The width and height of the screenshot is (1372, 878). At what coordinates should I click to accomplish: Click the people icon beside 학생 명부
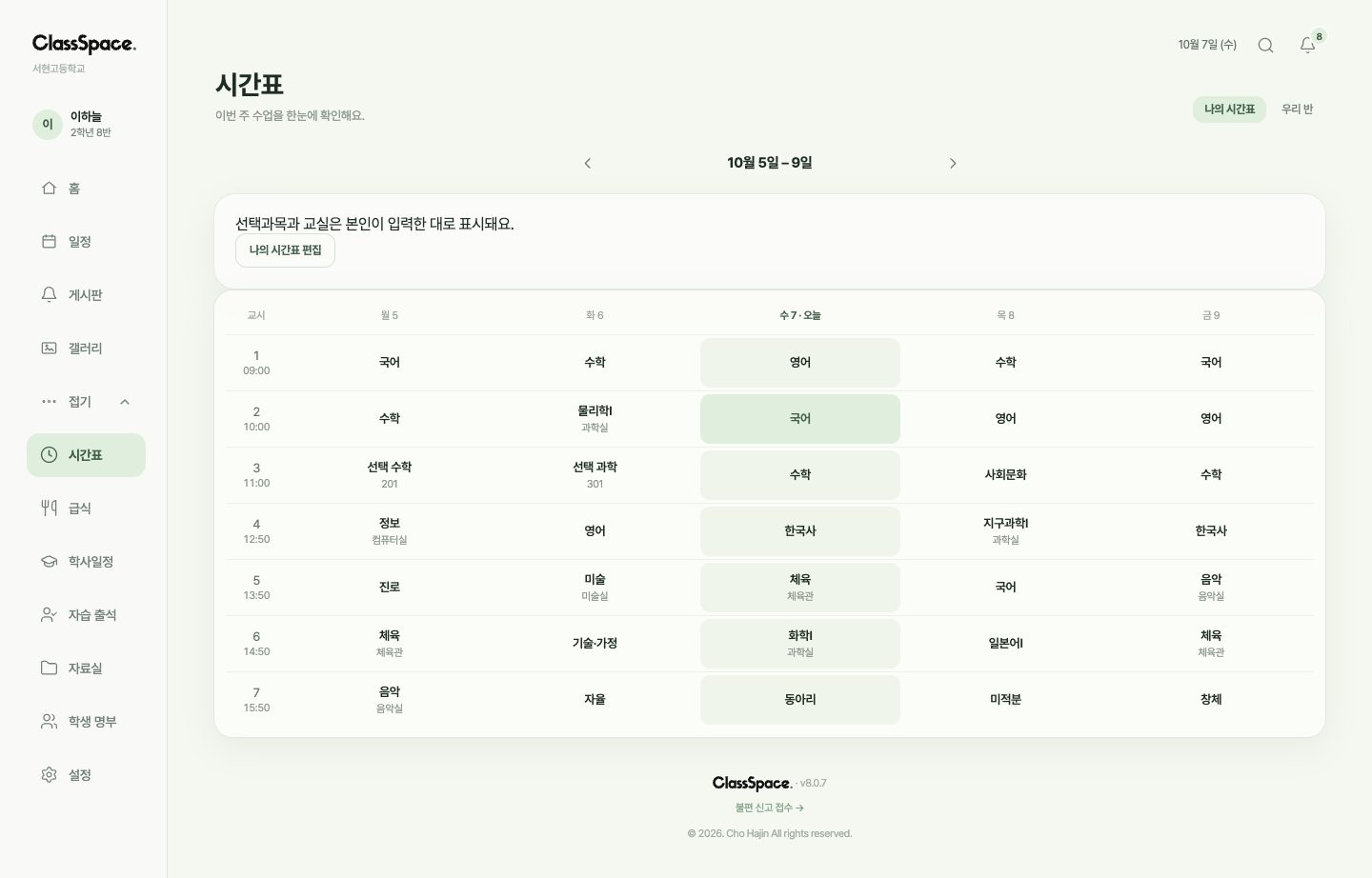click(49, 721)
